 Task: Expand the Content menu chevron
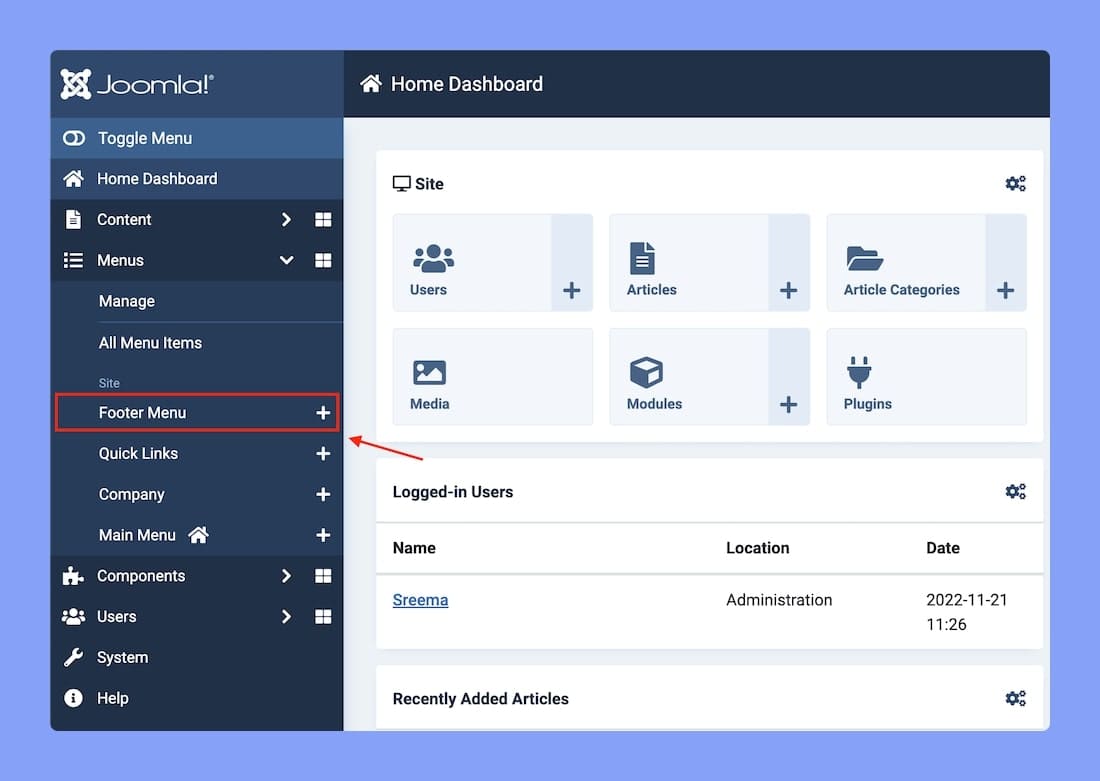(x=286, y=220)
